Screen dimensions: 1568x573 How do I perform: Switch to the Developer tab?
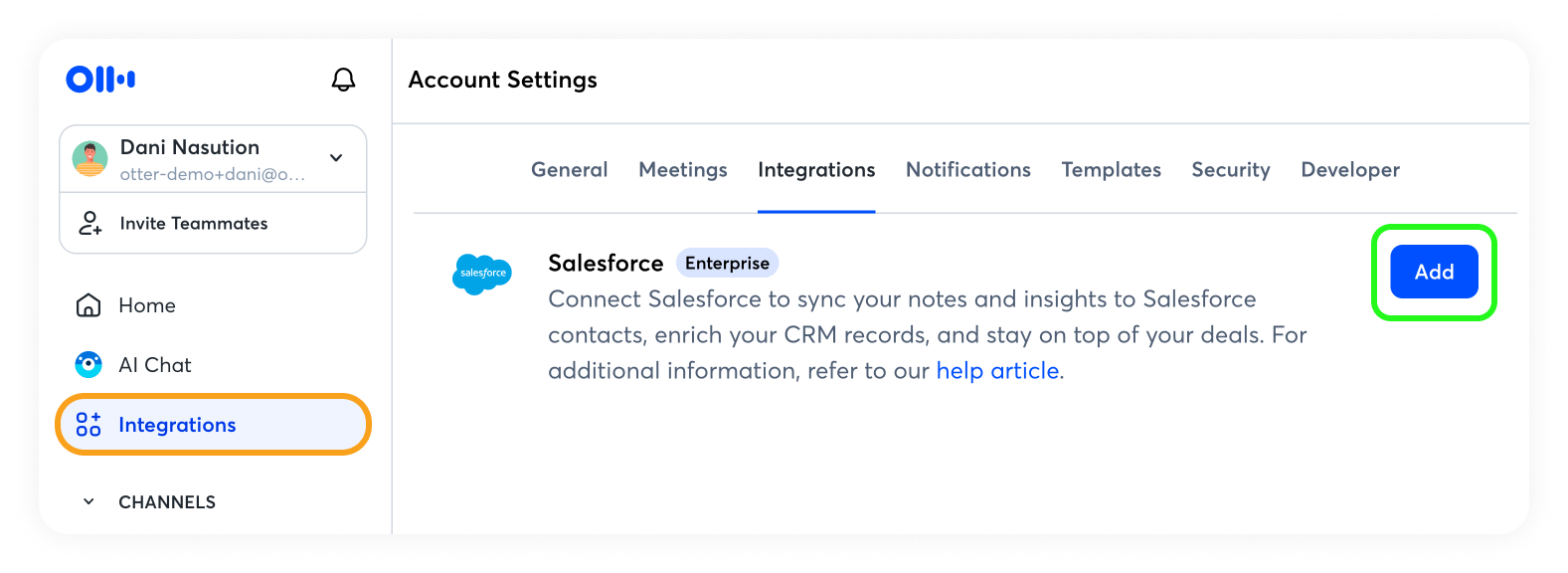click(1349, 170)
